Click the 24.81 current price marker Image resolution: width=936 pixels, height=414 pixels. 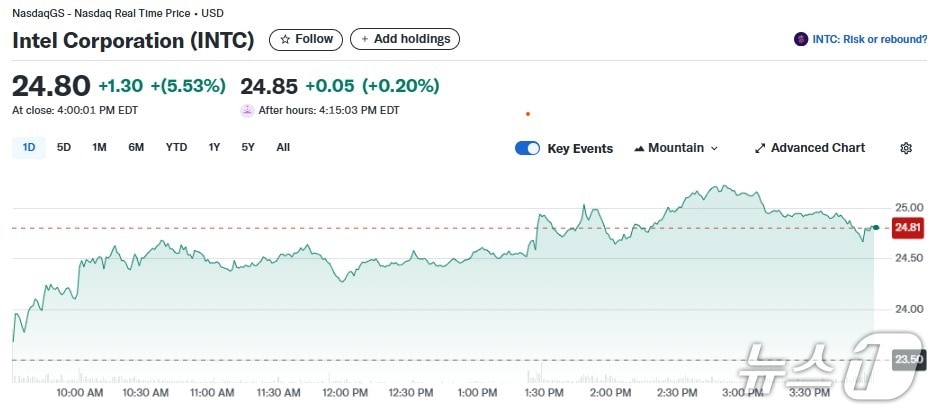(907, 228)
